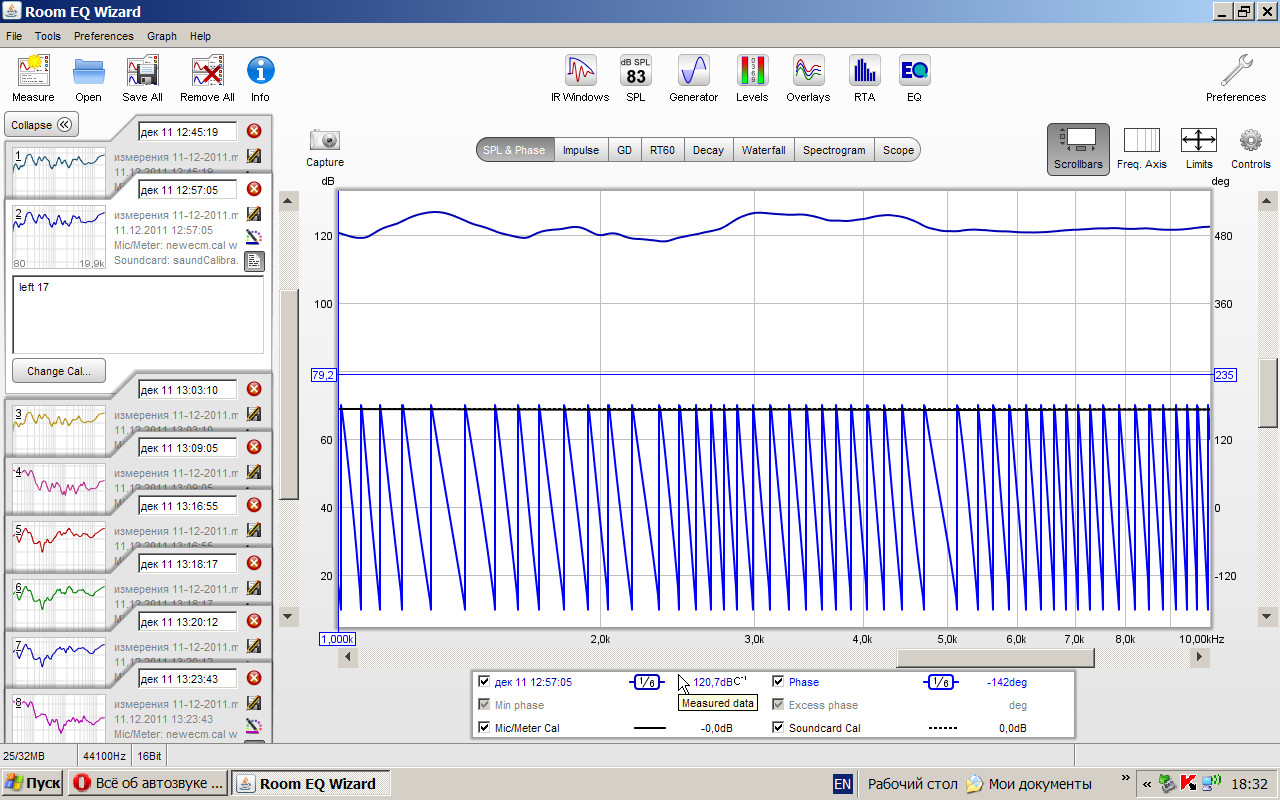Uncheck the Phase trace checkbox
The height and width of the screenshot is (800, 1280).
coord(778,682)
